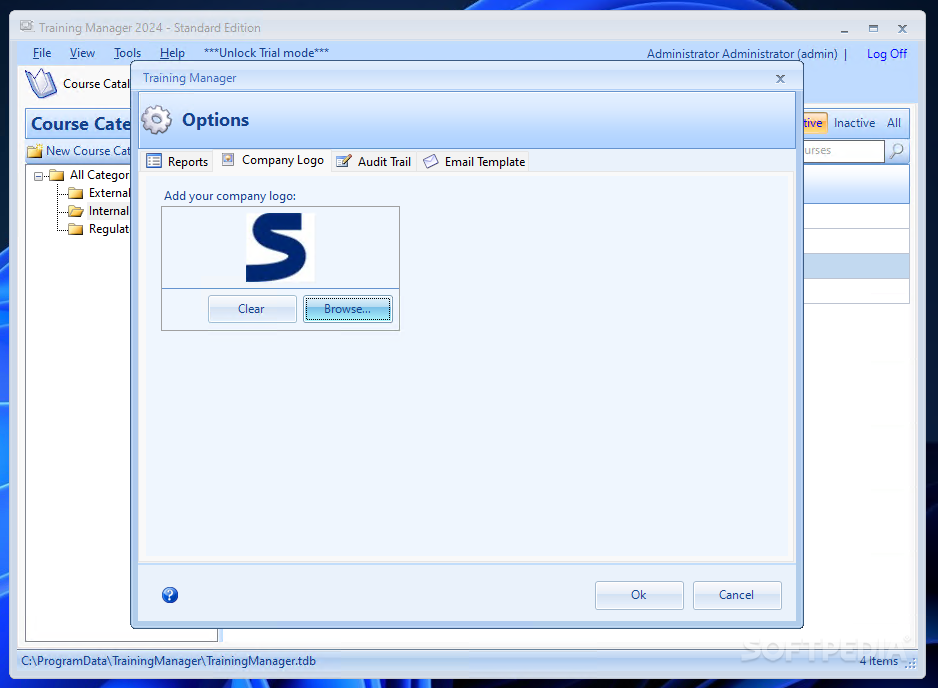This screenshot has height=688, width=938.
Task: Click the Course Catalog book icon
Action: (41, 83)
